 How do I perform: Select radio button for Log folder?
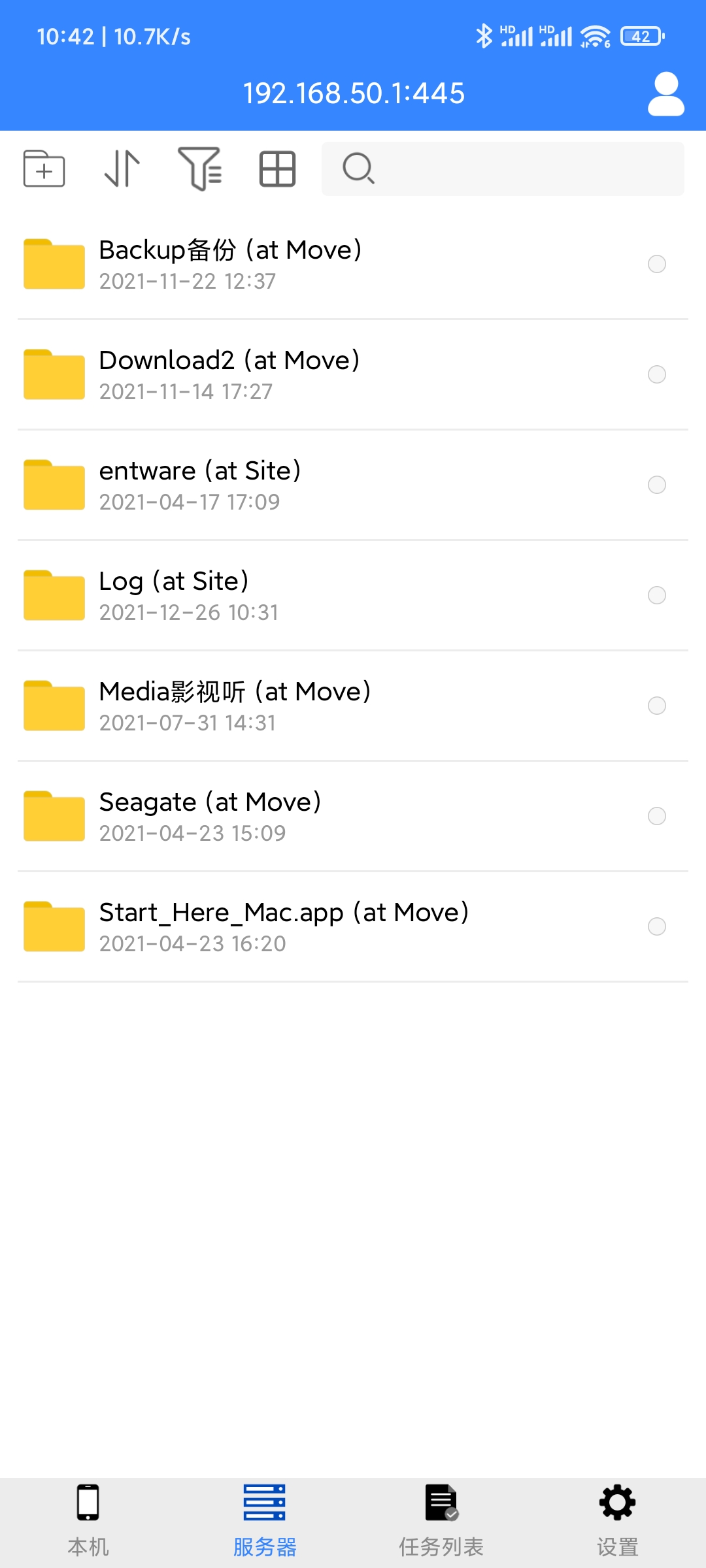[x=656, y=595]
